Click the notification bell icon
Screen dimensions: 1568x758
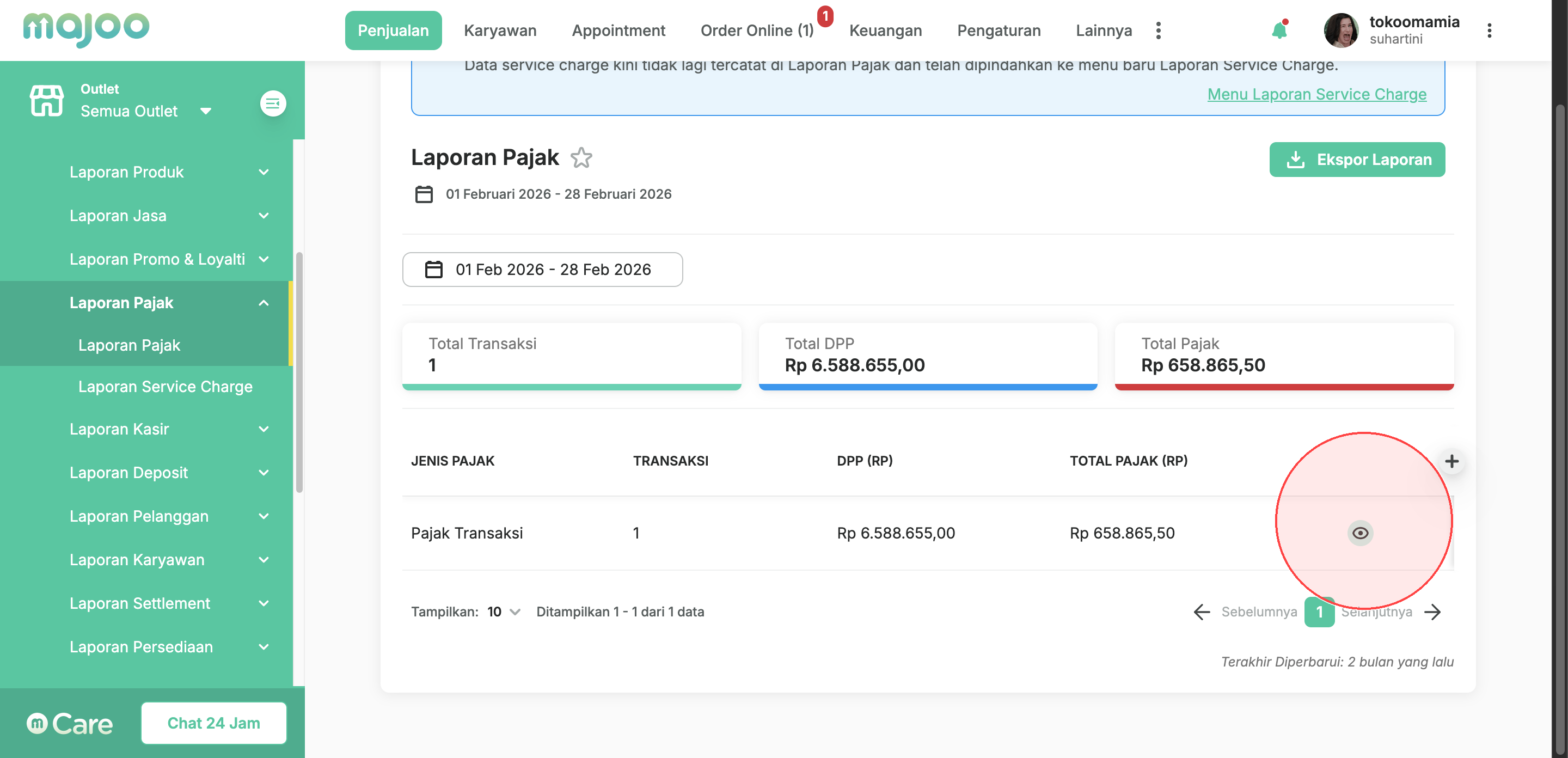(x=1279, y=30)
